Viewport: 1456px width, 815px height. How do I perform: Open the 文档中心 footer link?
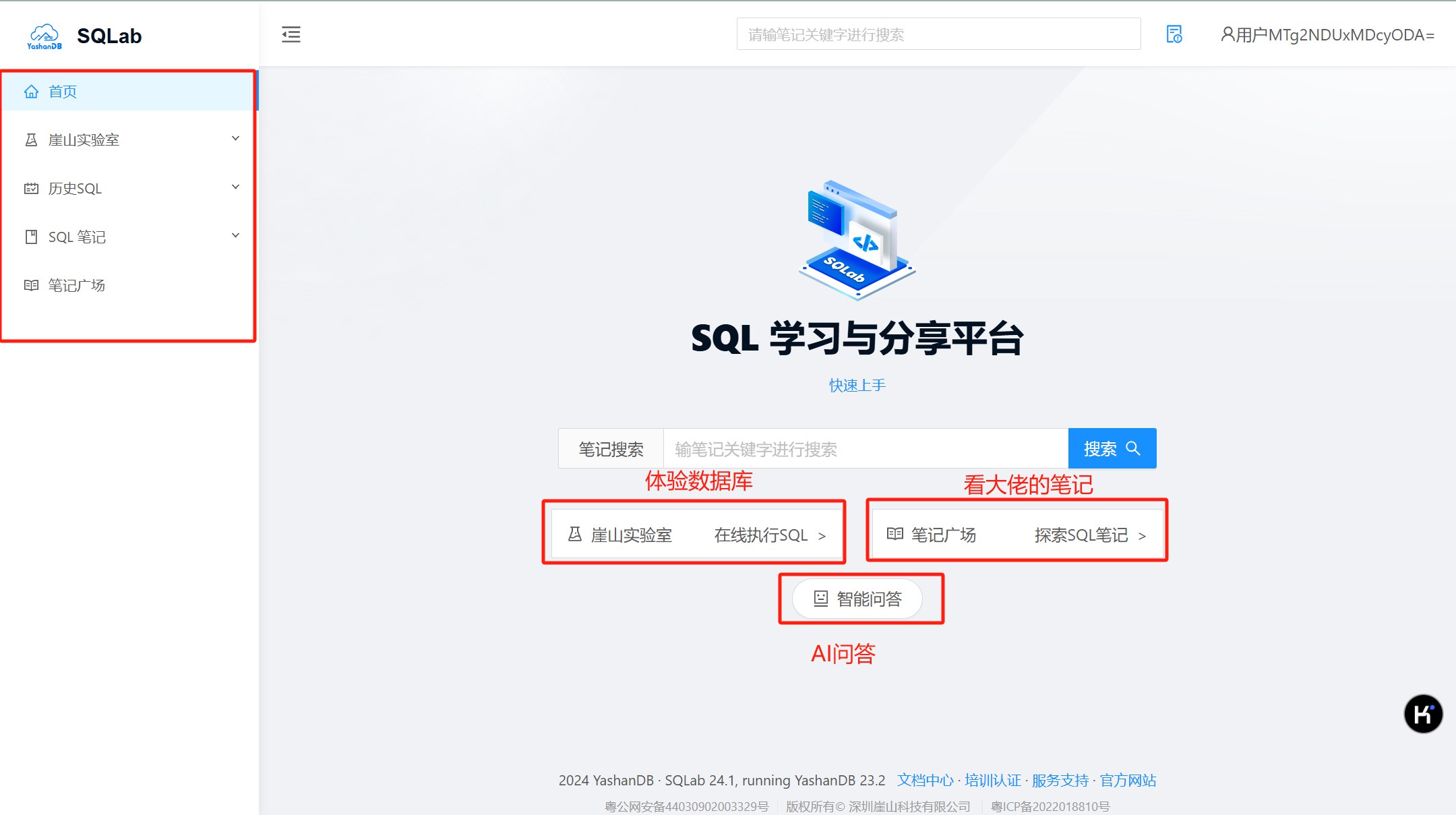pyautogui.click(x=925, y=780)
